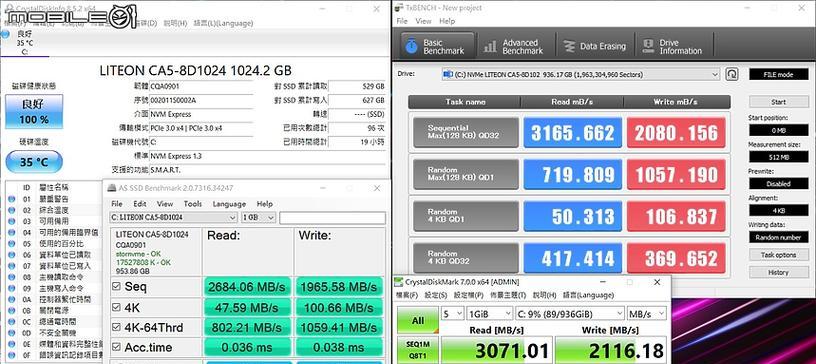Open the Data Erasing tab
816x364 pixels.
(x=595, y=46)
